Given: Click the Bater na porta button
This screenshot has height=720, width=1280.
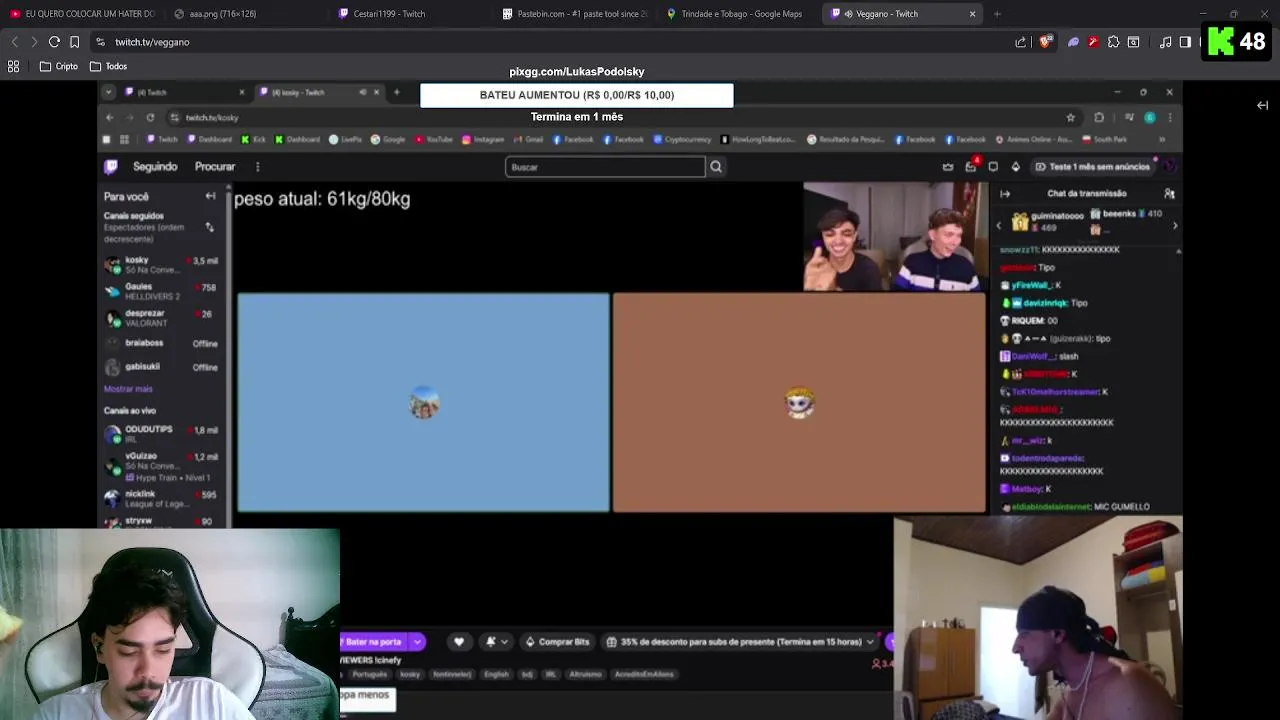Looking at the screenshot, I should click(374, 641).
